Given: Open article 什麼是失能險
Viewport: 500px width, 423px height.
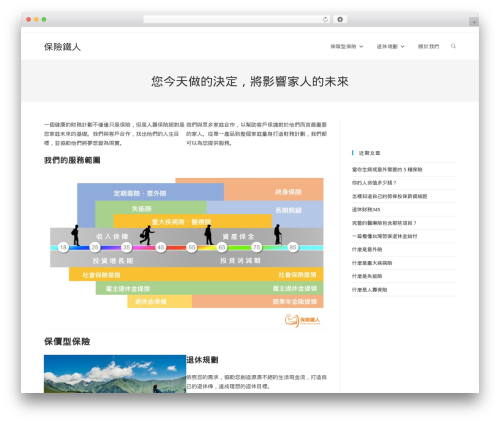Looking at the screenshot, I should click(367, 276).
